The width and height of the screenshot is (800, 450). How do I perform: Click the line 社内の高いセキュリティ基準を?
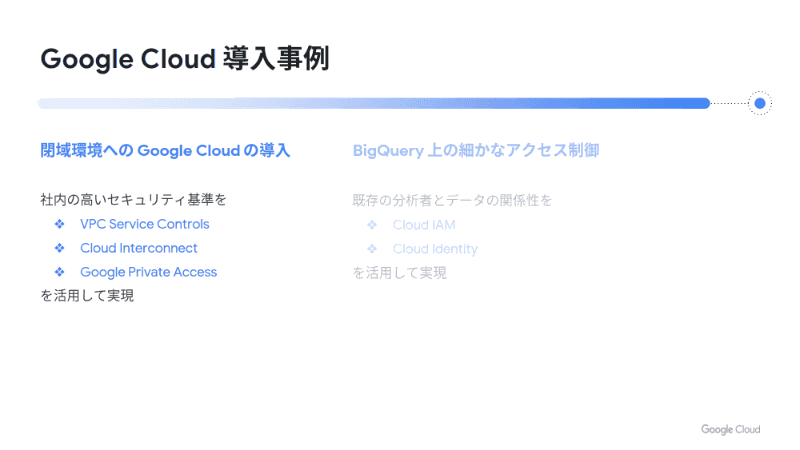tap(134, 200)
